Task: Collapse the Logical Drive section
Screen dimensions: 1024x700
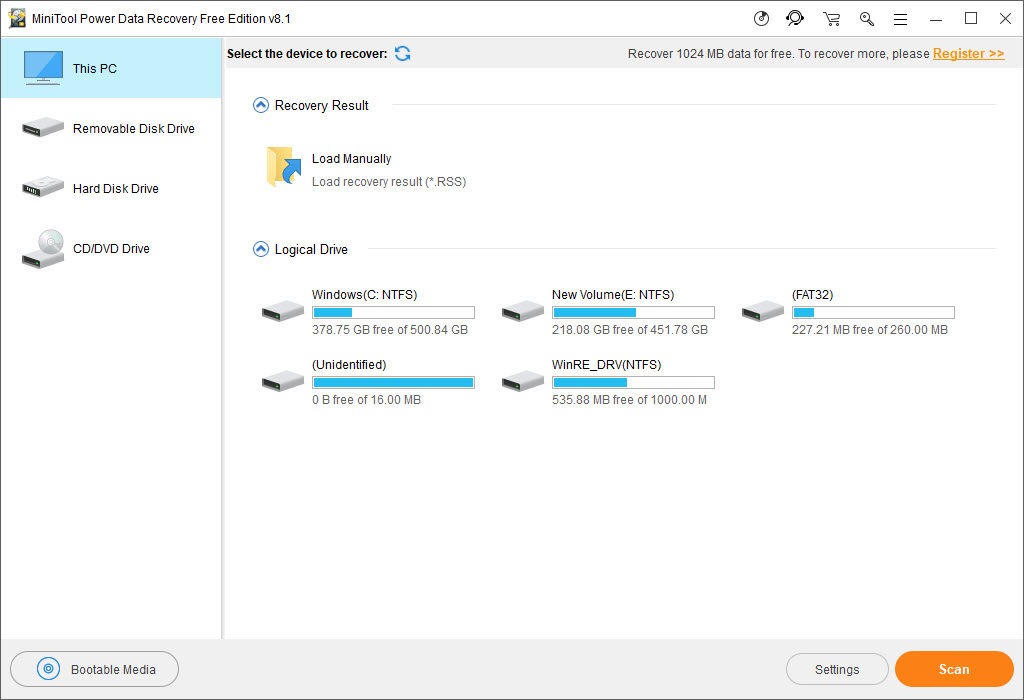Action: click(261, 249)
